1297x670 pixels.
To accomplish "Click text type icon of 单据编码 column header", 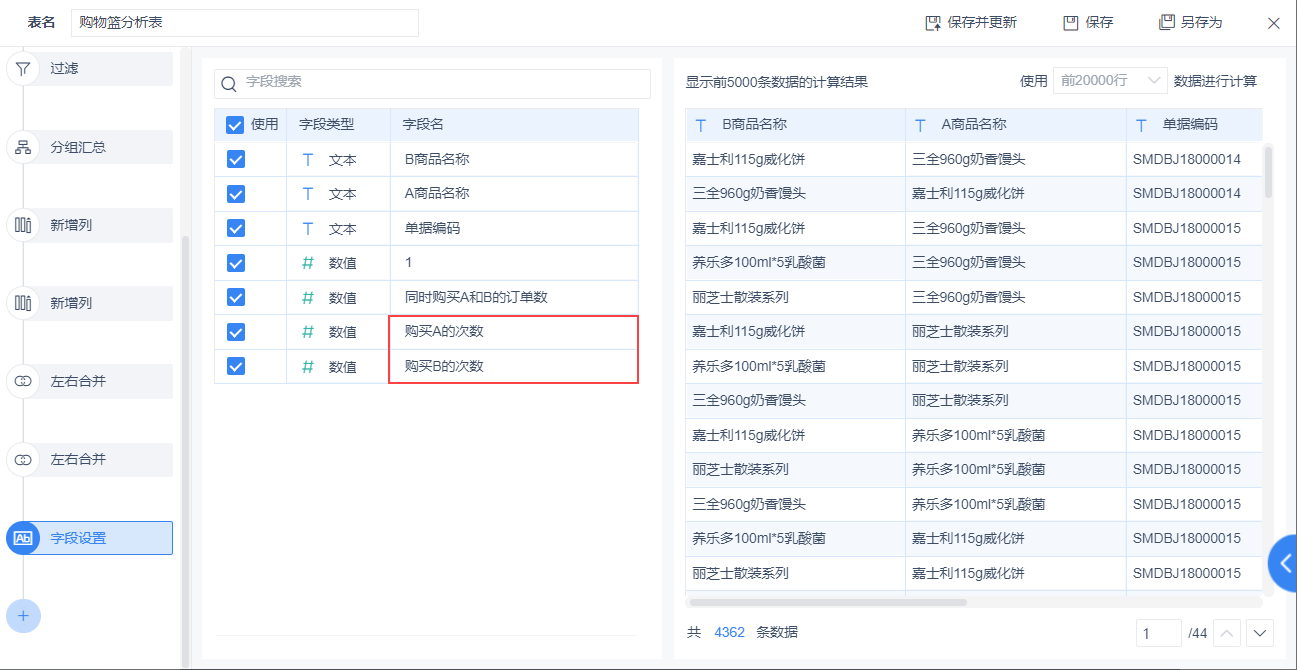I will (1141, 126).
